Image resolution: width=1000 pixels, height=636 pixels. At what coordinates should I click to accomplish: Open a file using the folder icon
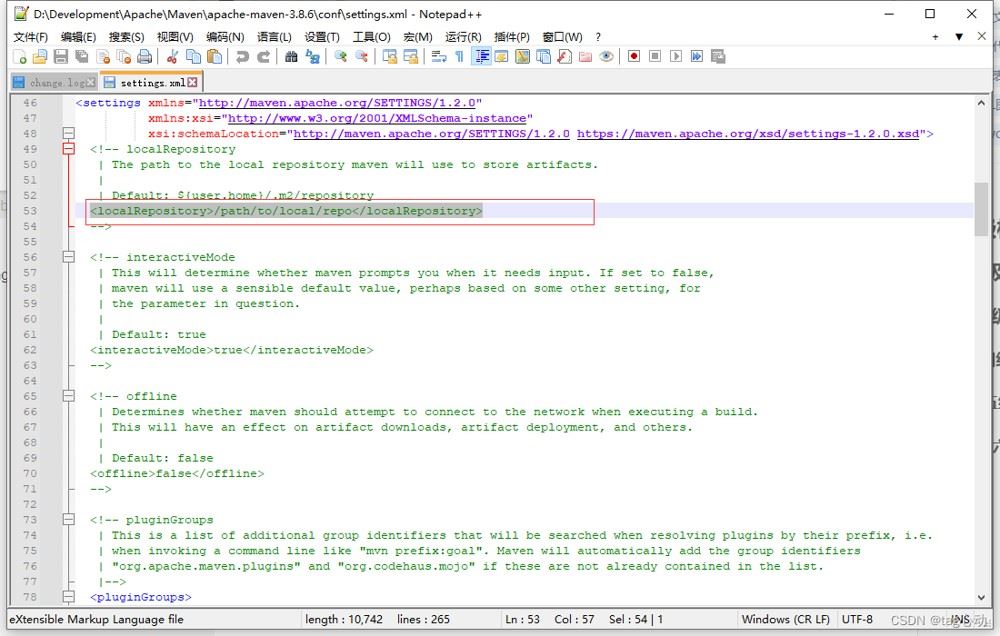click(x=40, y=57)
